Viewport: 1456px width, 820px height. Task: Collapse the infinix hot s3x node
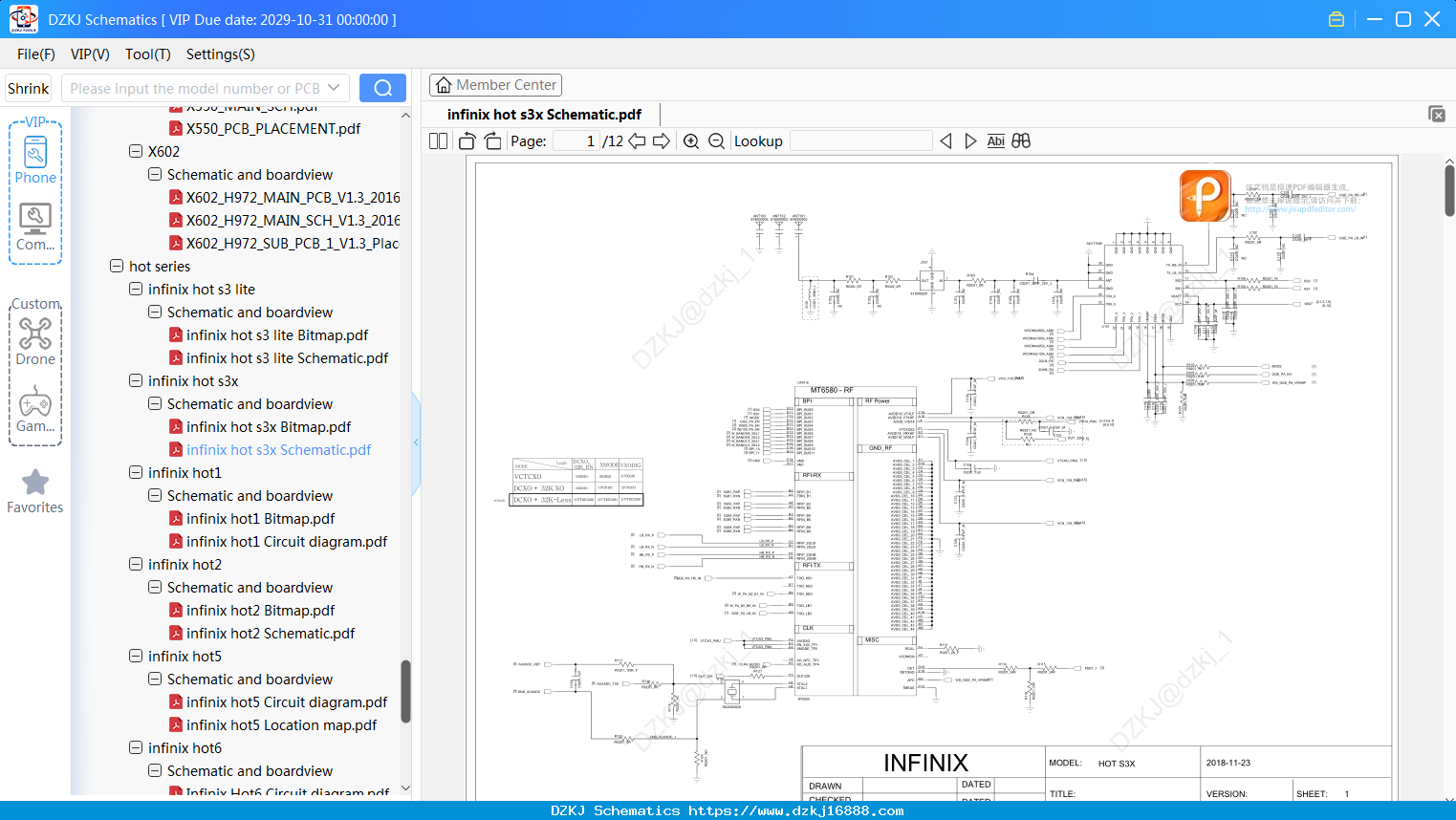click(136, 380)
